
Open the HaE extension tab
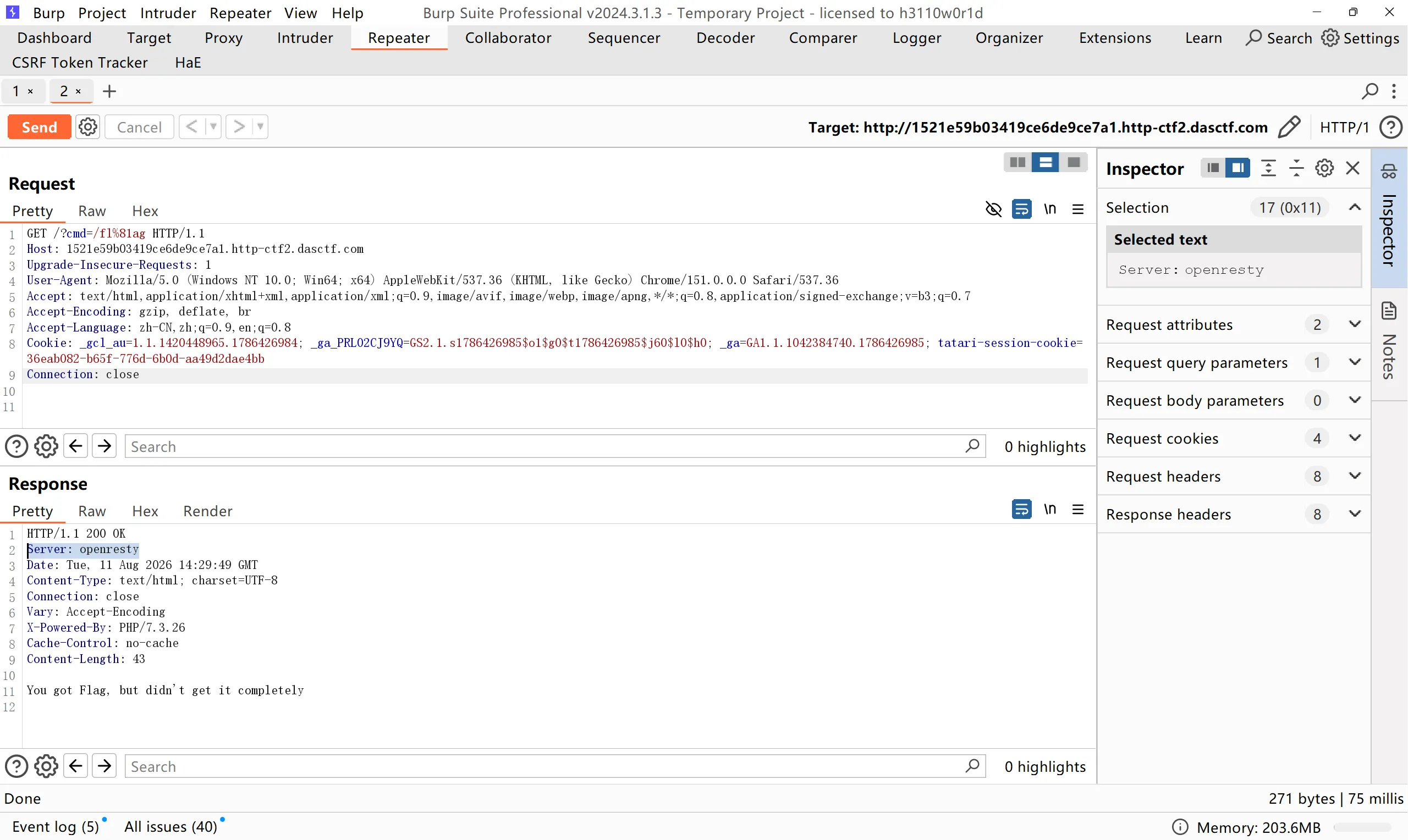[188, 62]
